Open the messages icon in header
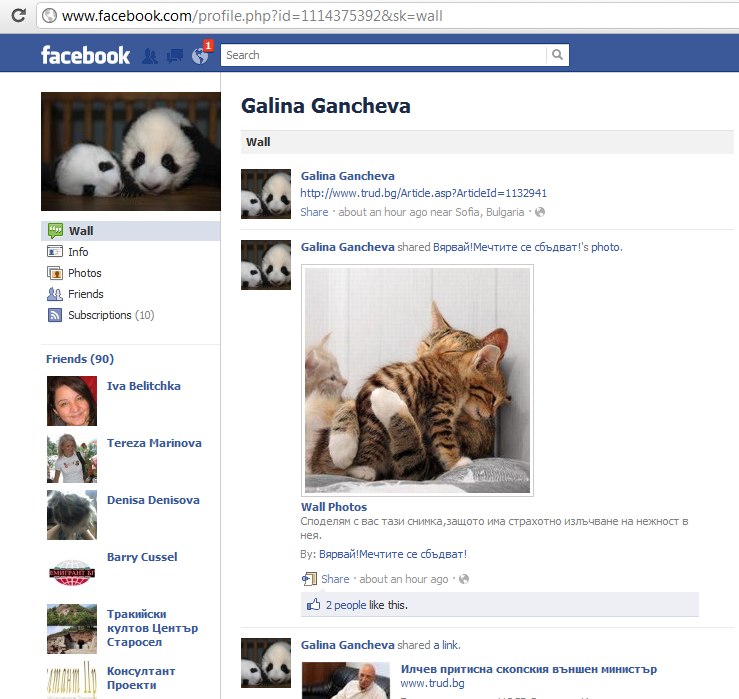Screen dimensions: 739x699 click(174, 56)
